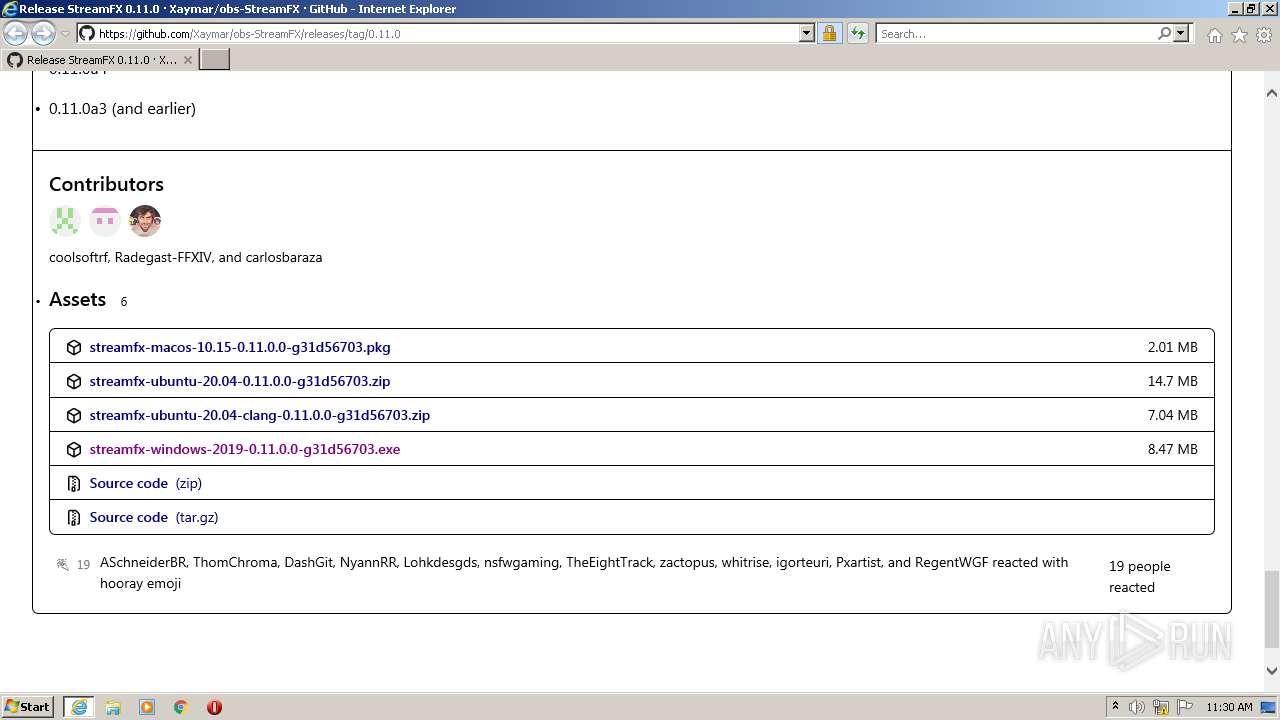Screen dimensions: 1280x720
Task: Click the 7.04 MB file size
Action: [1172, 415]
